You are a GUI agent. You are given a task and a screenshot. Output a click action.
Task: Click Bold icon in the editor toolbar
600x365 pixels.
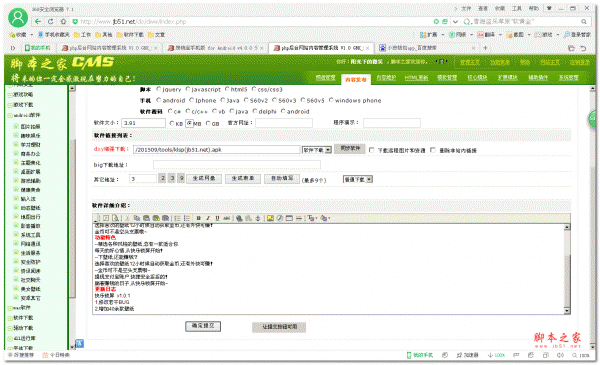(198, 218)
